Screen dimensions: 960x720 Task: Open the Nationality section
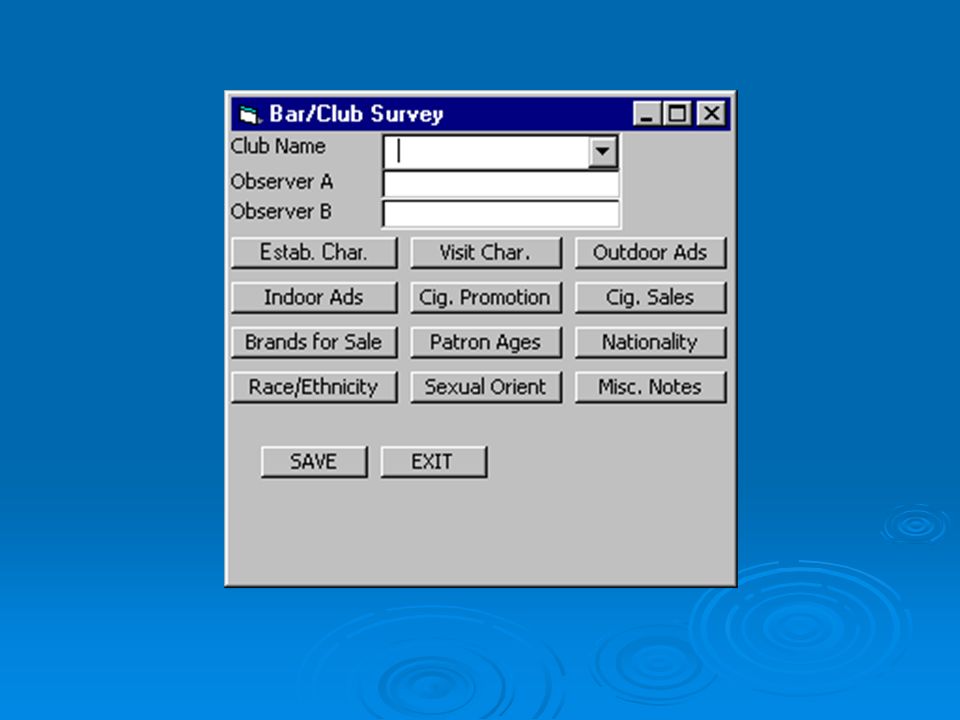point(650,342)
